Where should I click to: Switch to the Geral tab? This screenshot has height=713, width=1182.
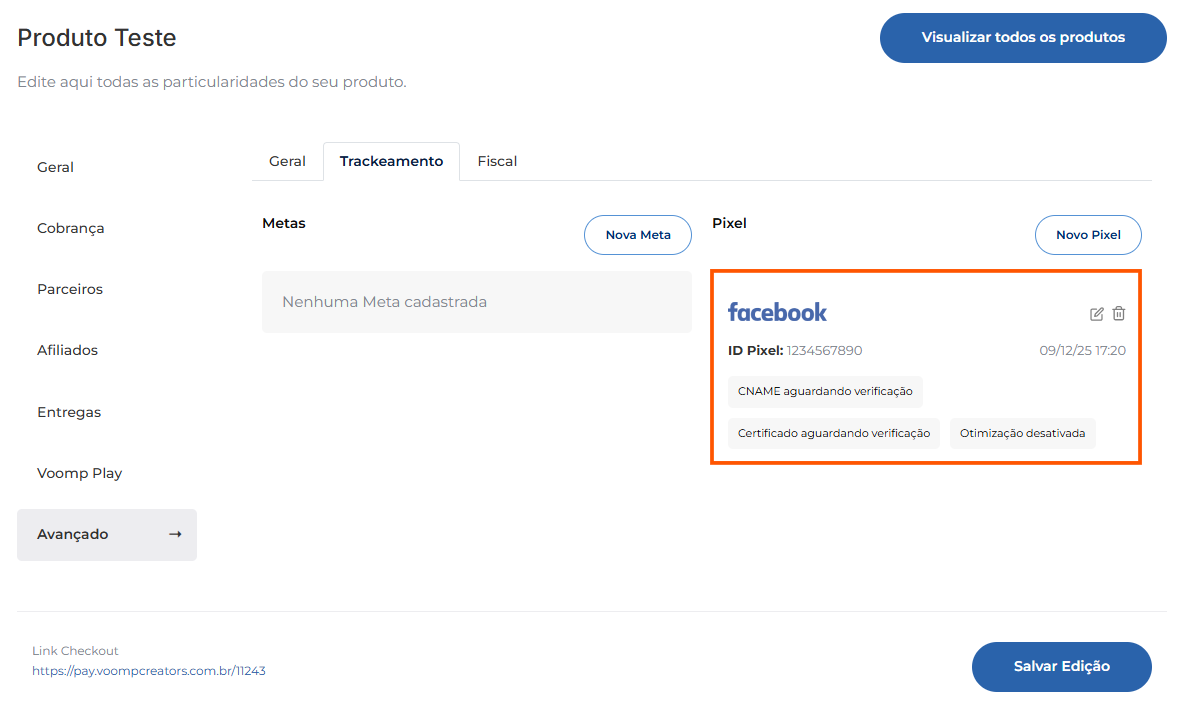[x=287, y=161]
